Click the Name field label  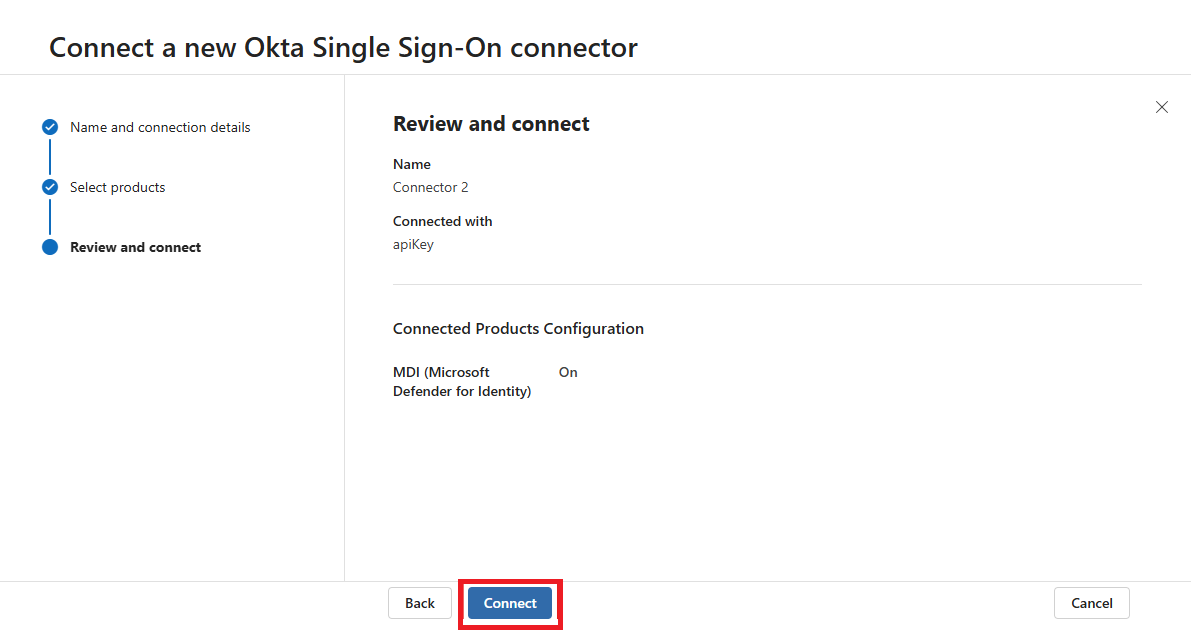[412, 164]
